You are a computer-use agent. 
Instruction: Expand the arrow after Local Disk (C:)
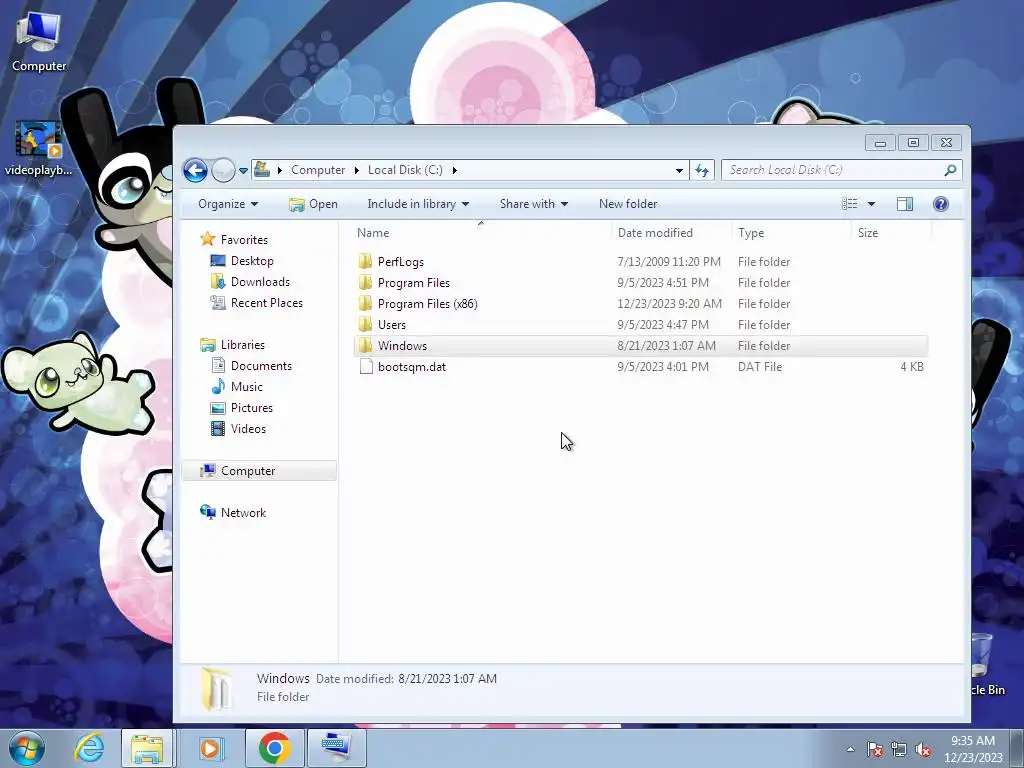455,170
